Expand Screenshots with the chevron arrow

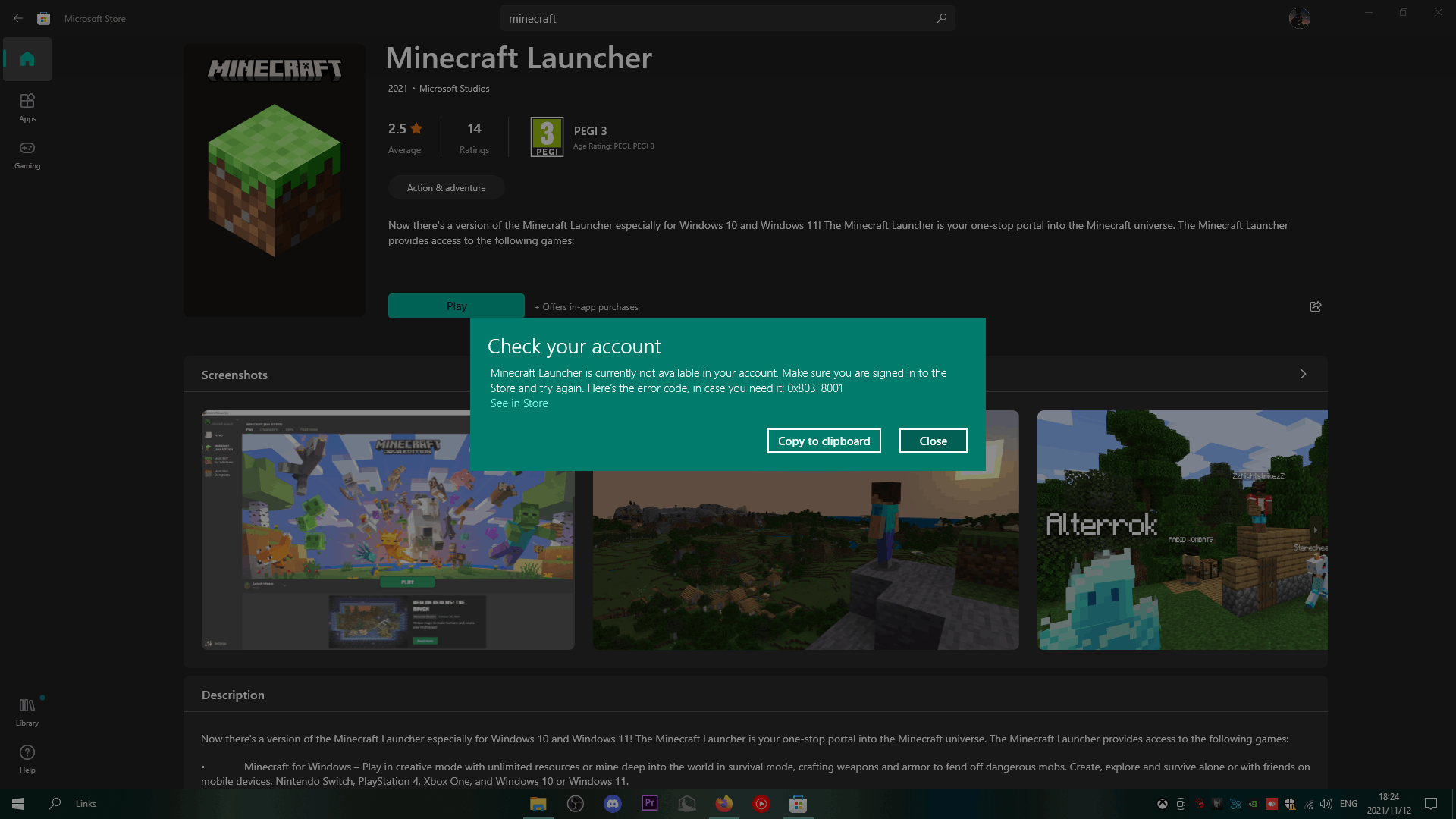(x=1304, y=374)
